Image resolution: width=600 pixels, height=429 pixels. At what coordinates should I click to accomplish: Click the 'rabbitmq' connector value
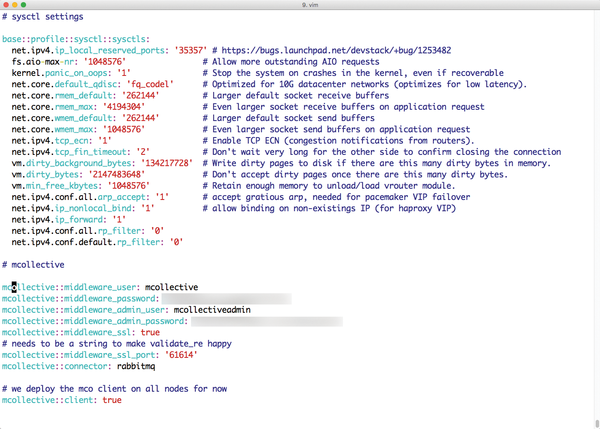(x=136, y=366)
